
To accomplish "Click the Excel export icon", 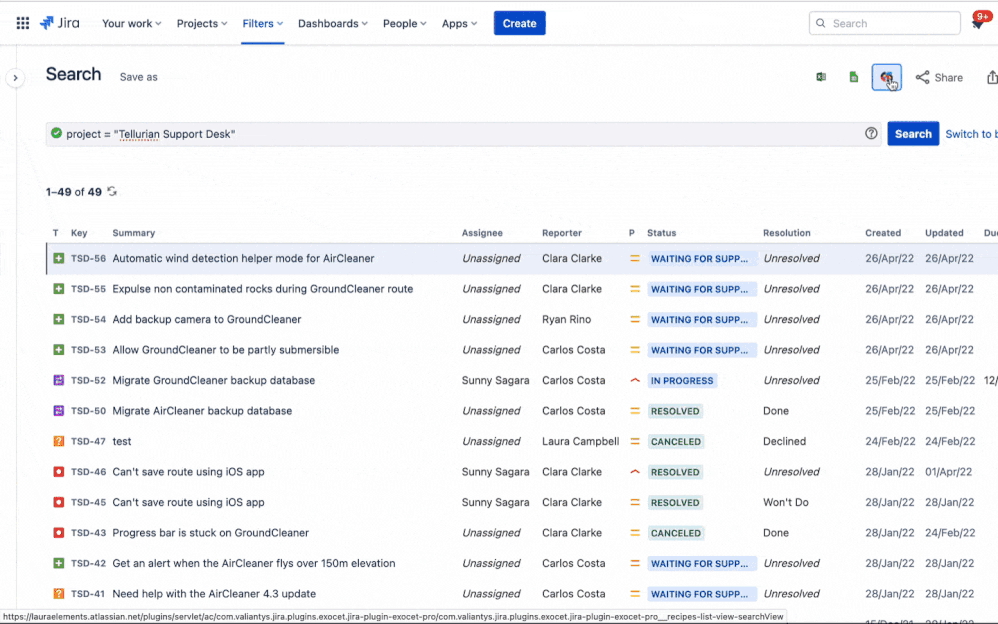I will coord(821,77).
